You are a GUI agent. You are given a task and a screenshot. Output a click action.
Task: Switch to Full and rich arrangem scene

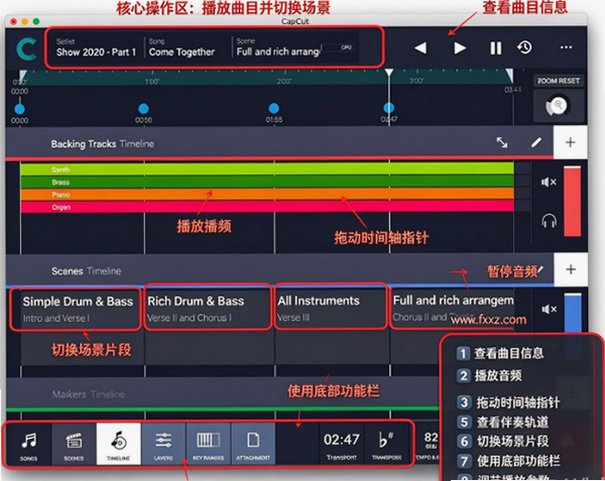point(453,307)
